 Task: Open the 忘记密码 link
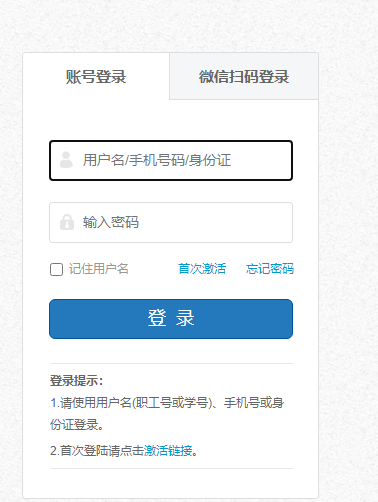point(270,269)
